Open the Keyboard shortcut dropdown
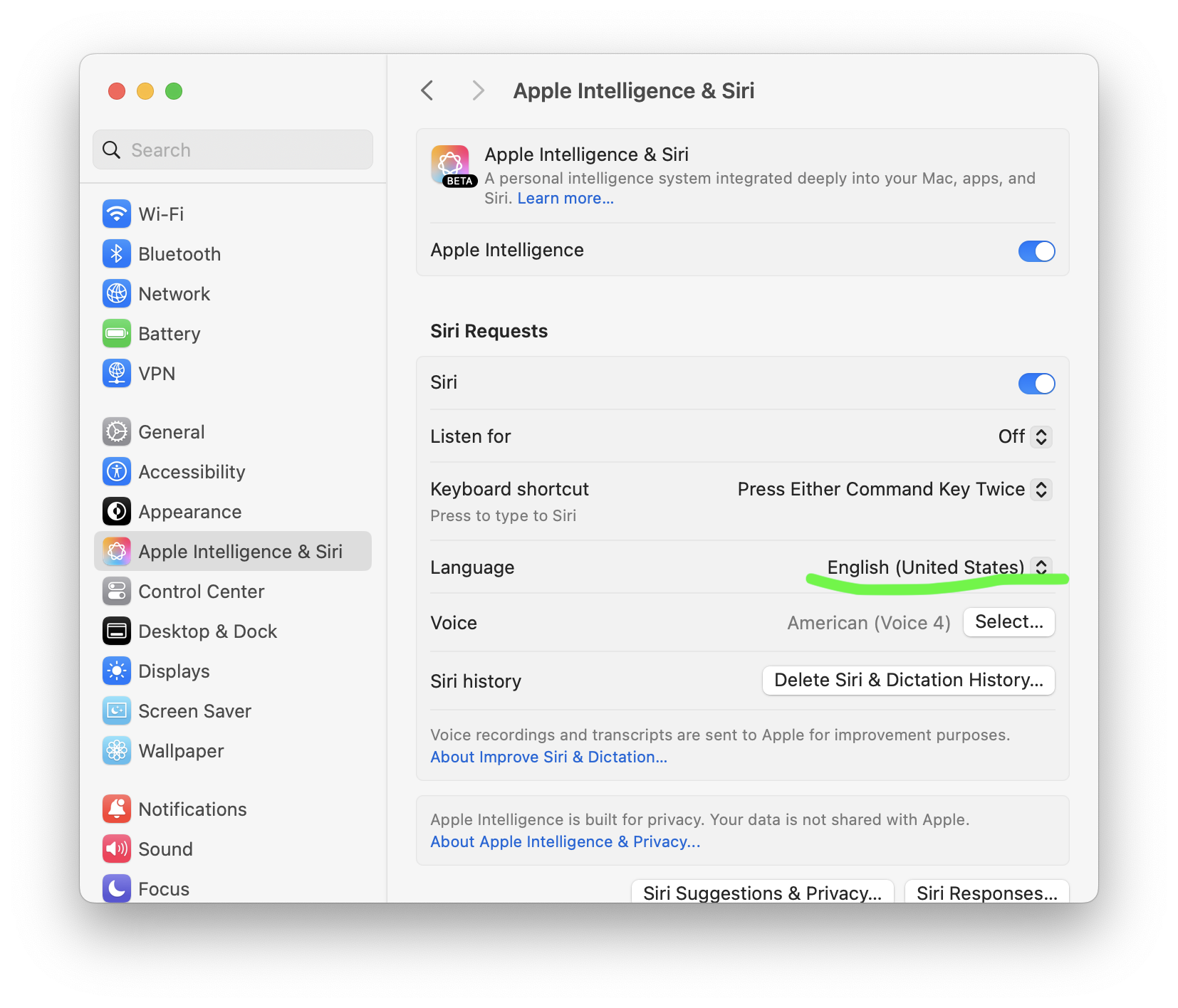The image size is (1178, 1008). click(895, 489)
